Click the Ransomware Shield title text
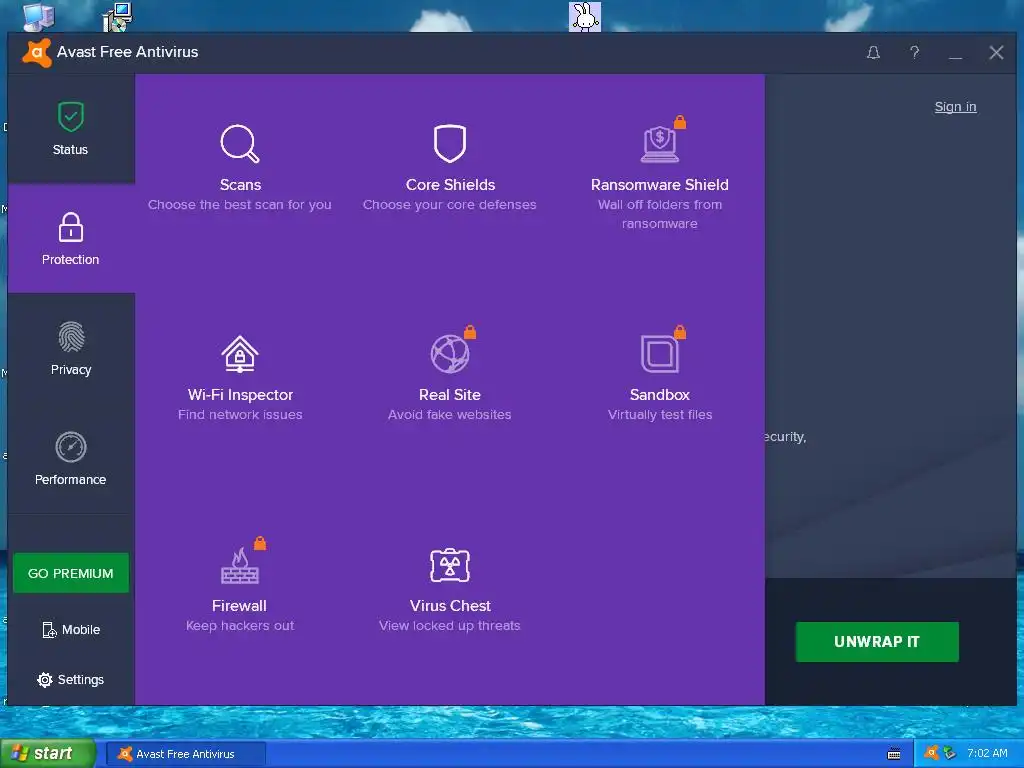1024x768 pixels. (660, 185)
